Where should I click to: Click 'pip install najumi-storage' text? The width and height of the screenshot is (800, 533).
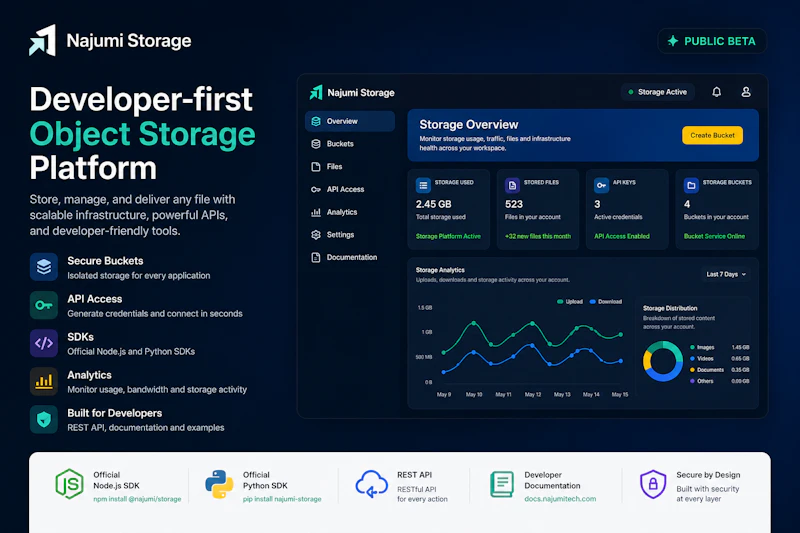pos(282,499)
